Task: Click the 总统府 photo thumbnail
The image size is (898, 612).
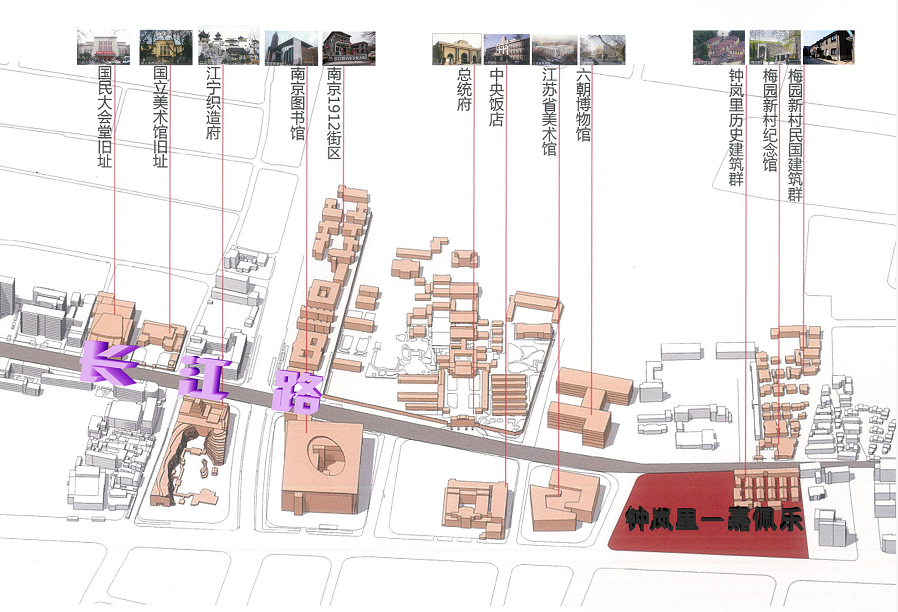Action: [456, 50]
